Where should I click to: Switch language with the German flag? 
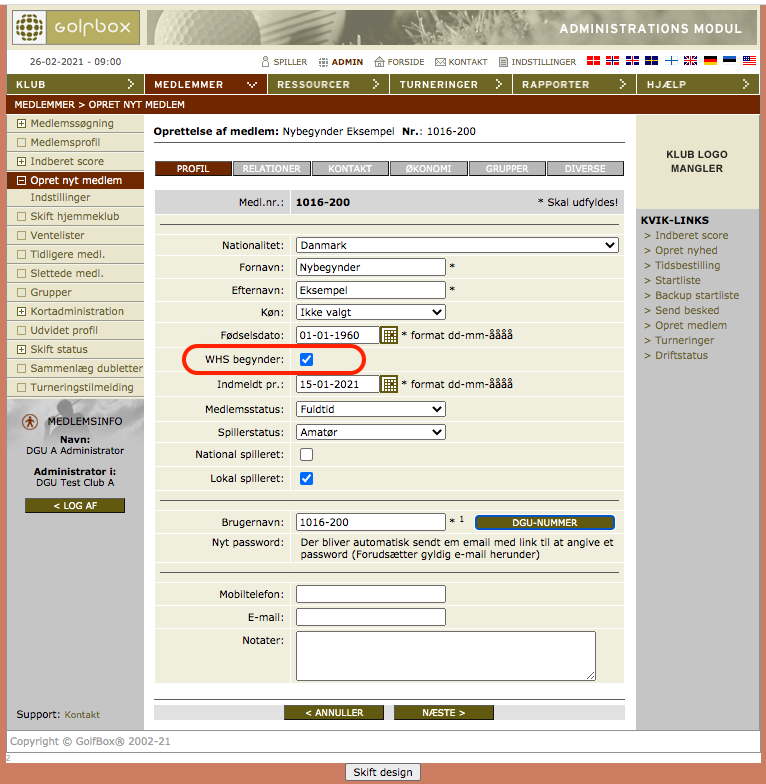point(710,62)
